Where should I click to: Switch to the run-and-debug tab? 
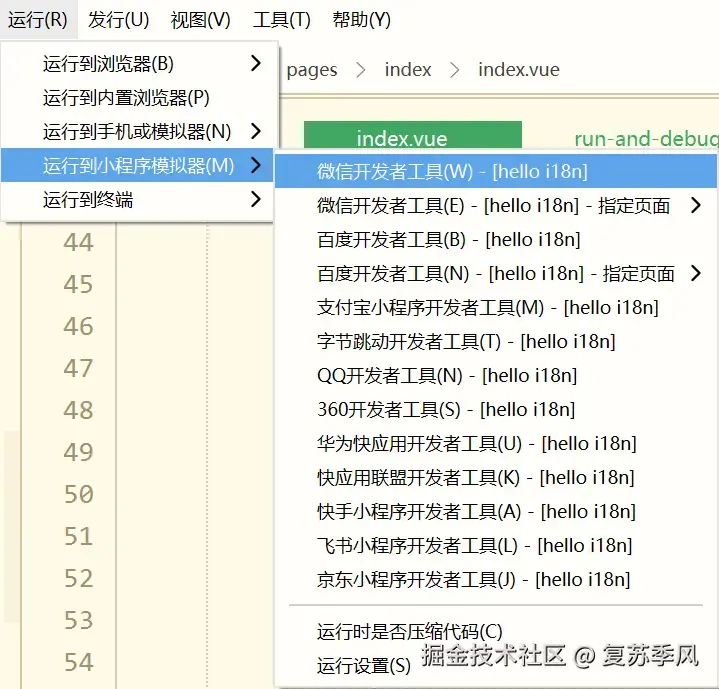point(646,138)
